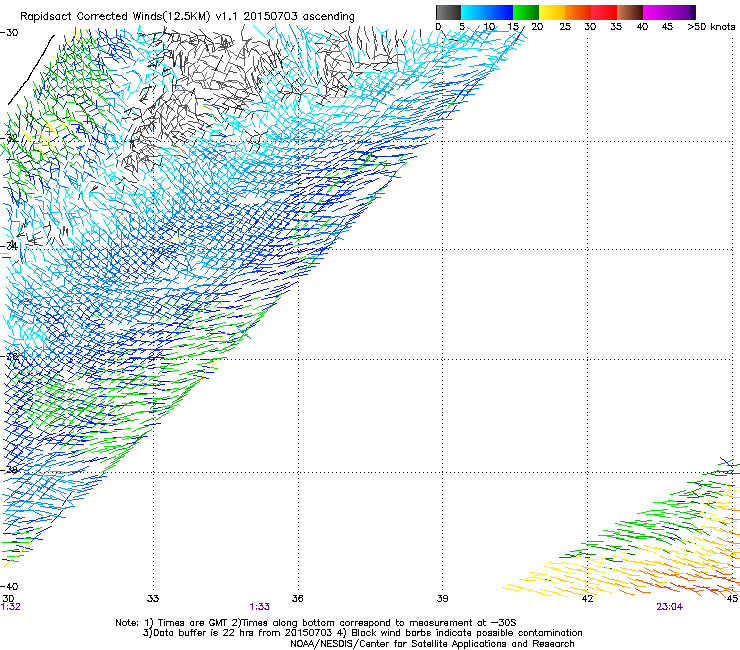Click the date '20150703 ascending' in title
This screenshot has height=650, width=740.
299,17
